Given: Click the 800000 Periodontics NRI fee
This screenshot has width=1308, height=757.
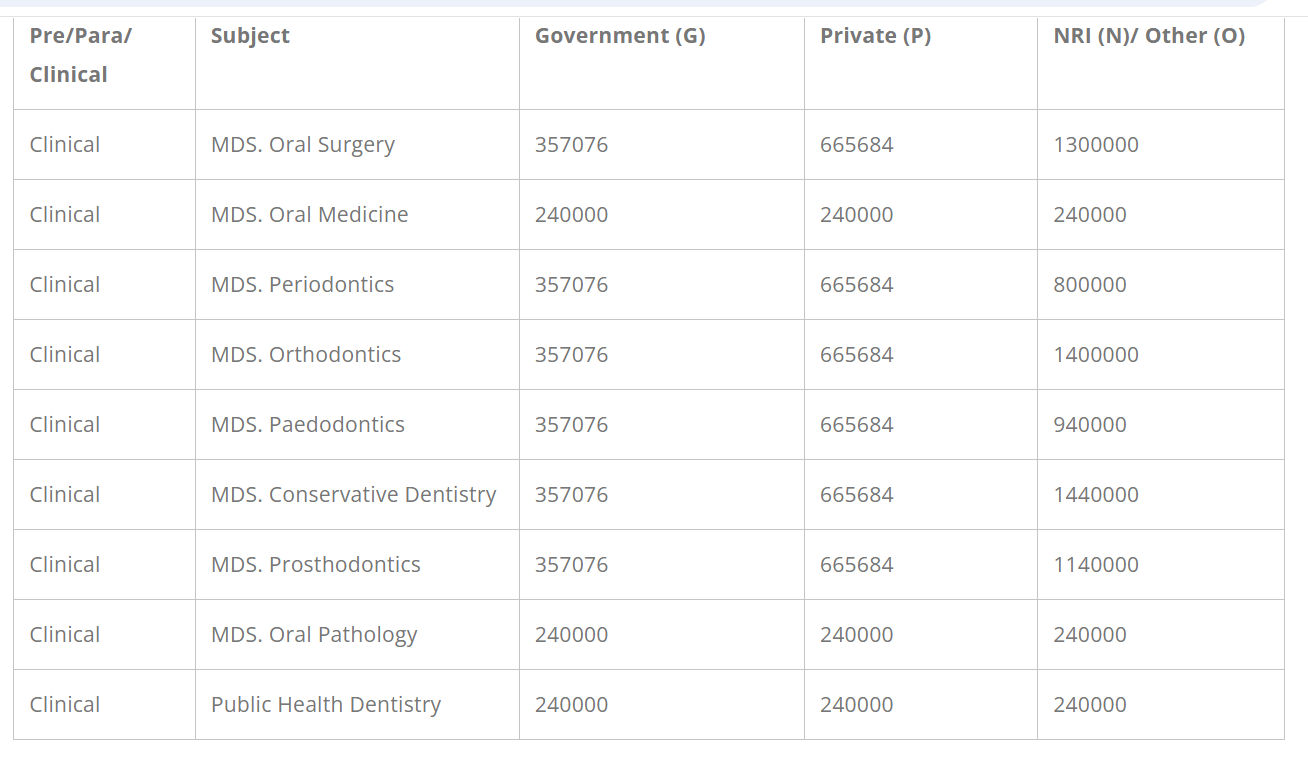Looking at the screenshot, I should click(x=1090, y=285).
